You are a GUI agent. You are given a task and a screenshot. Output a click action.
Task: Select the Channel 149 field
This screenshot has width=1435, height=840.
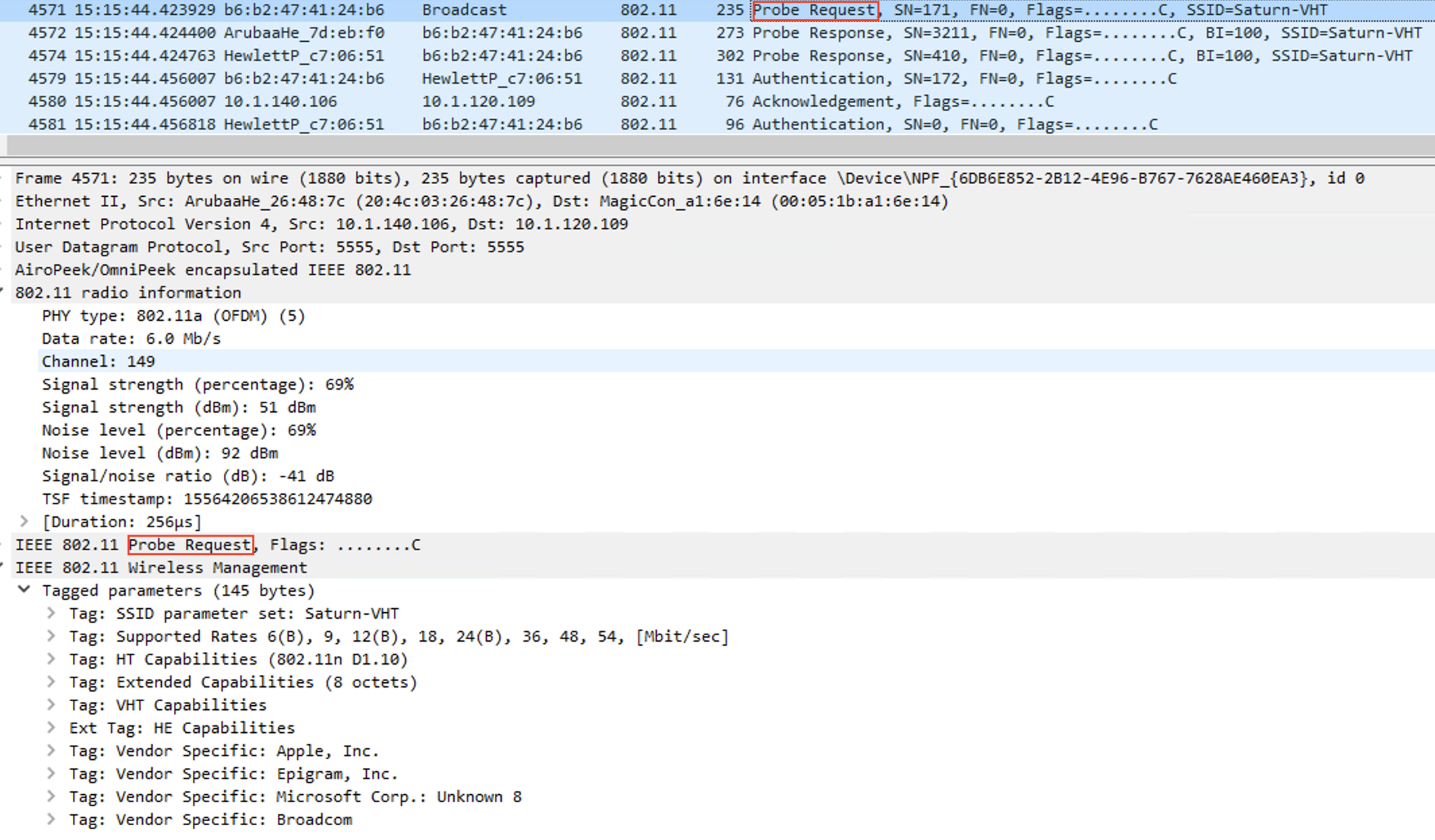pyautogui.click(x=98, y=361)
